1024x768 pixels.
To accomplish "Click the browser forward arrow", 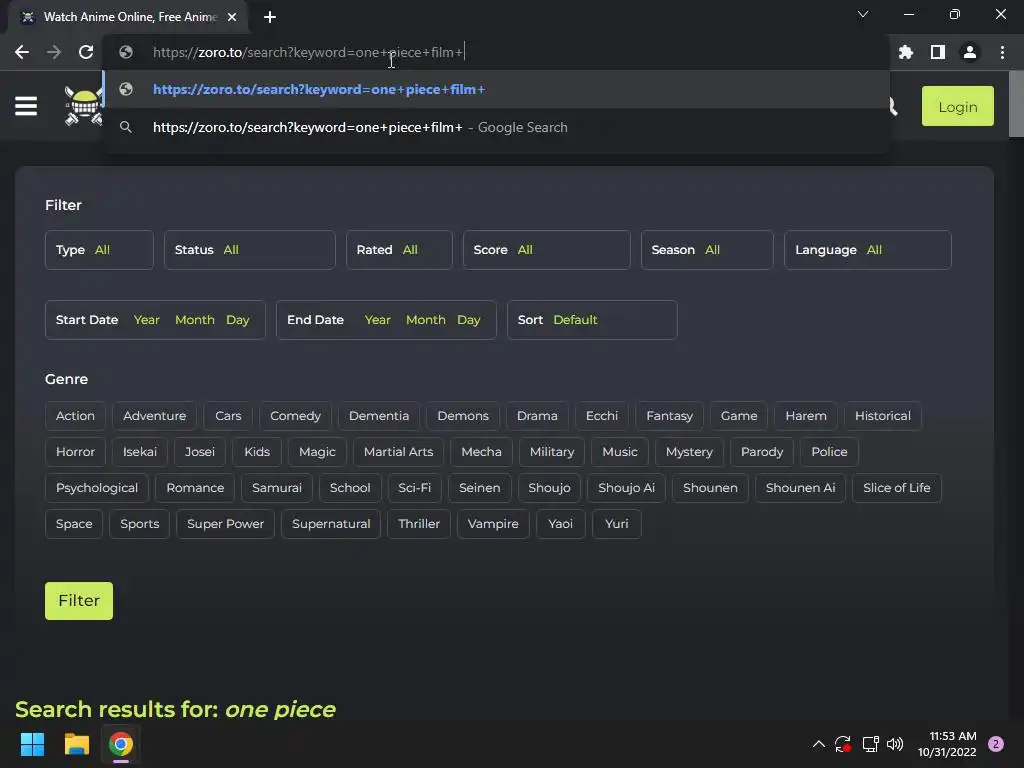I will 54,52.
